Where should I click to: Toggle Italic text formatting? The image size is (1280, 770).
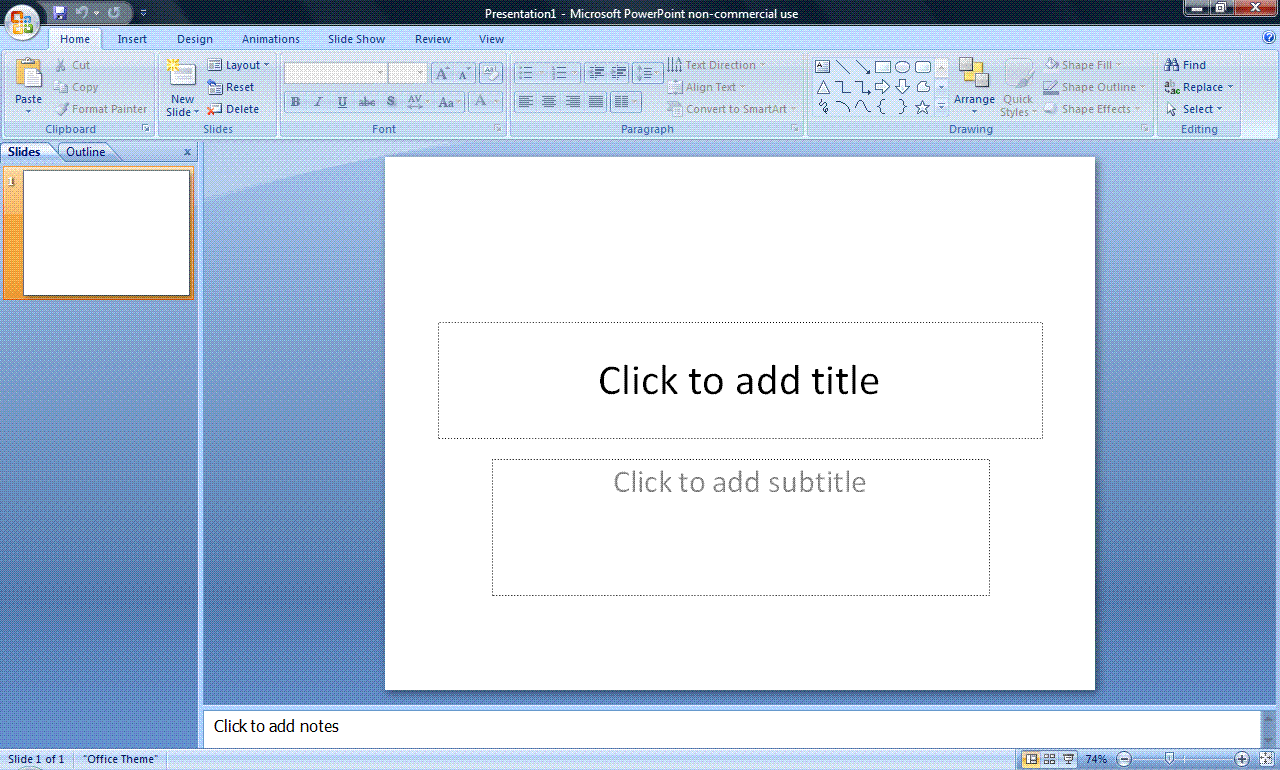coord(319,102)
